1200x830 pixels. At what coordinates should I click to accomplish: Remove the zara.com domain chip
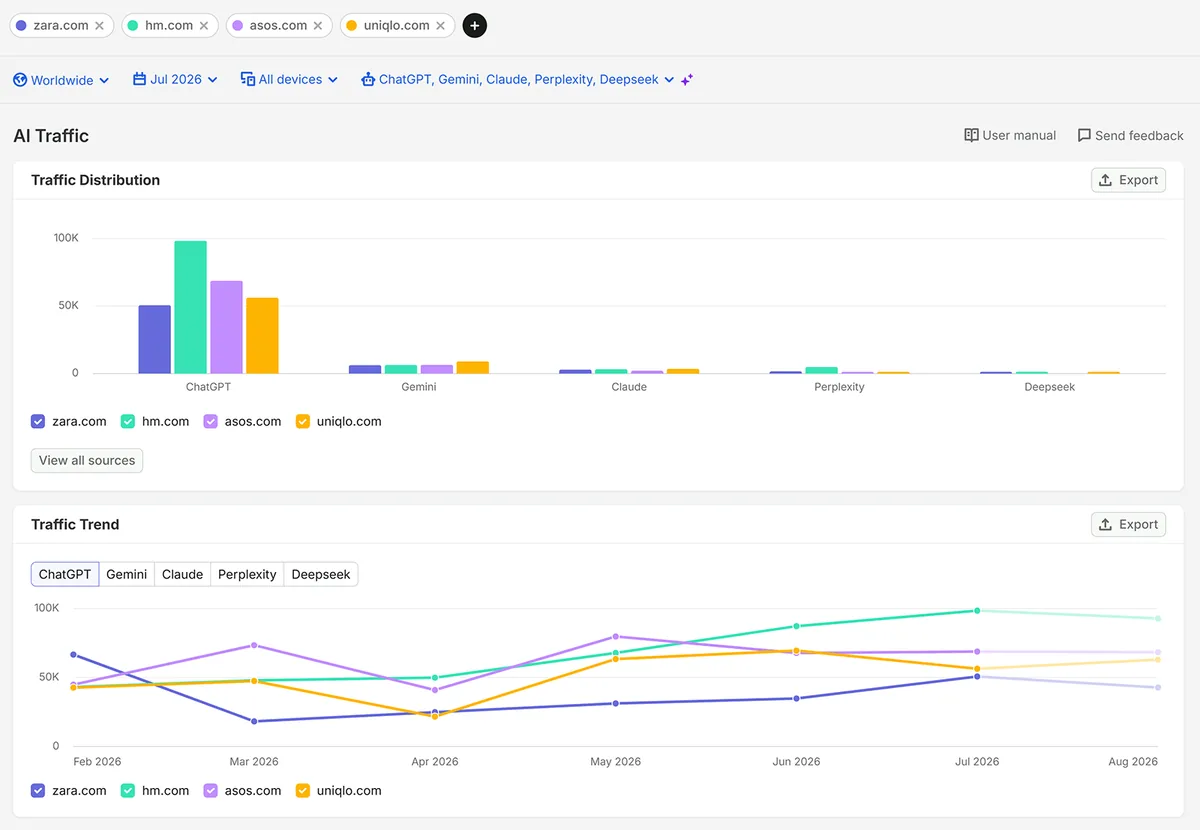tap(99, 26)
